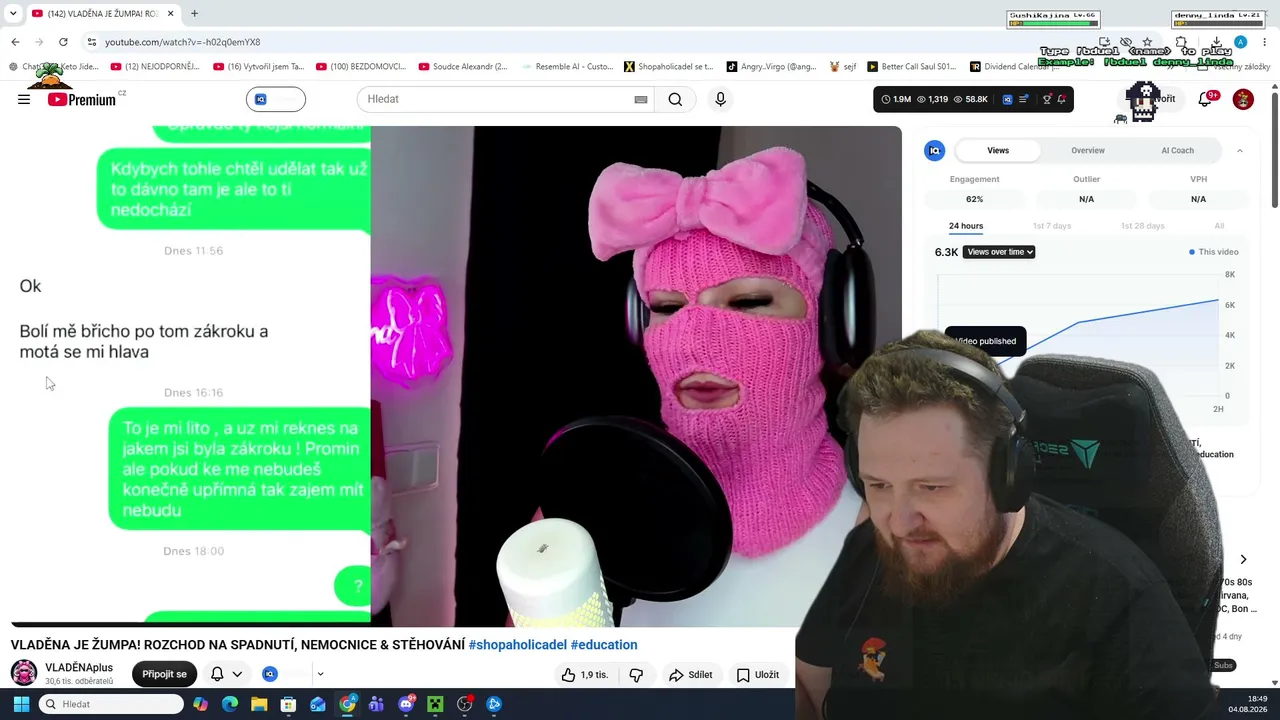Image resolution: width=1280 pixels, height=720 pixels.
Task: Open the #education hashtag link
Action: tap(604, 645)
